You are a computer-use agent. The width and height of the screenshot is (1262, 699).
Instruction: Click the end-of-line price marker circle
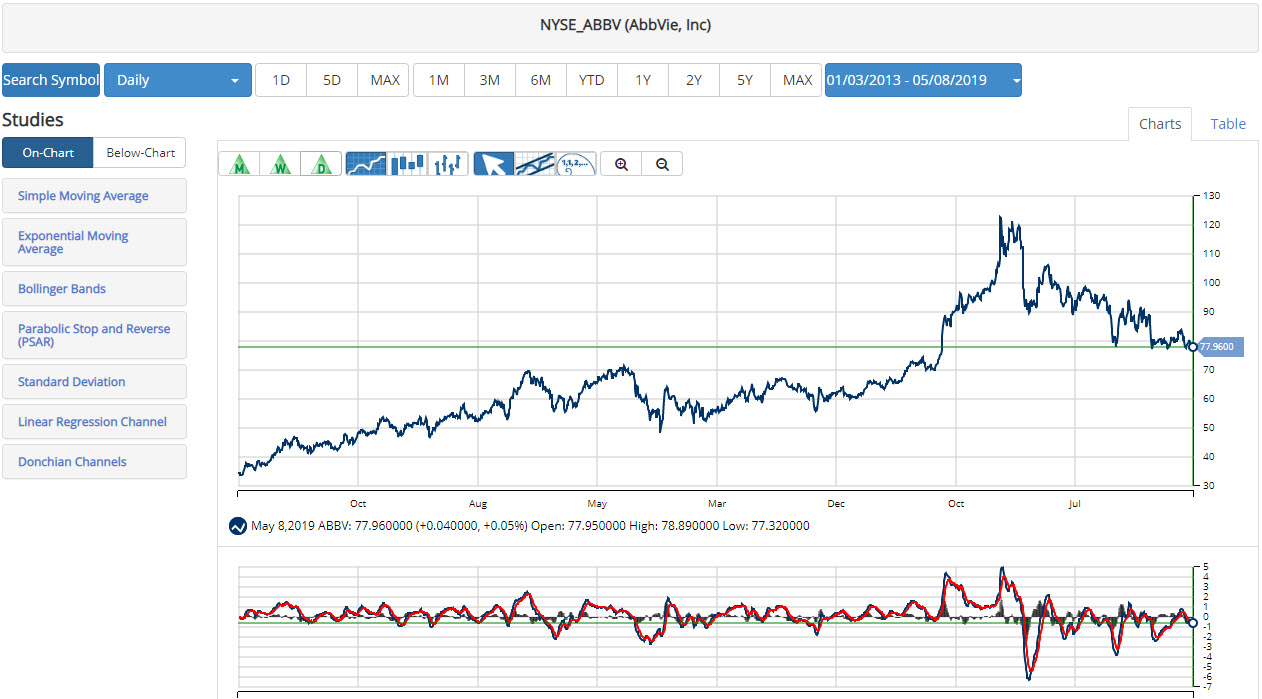[x=1192, y=347]
